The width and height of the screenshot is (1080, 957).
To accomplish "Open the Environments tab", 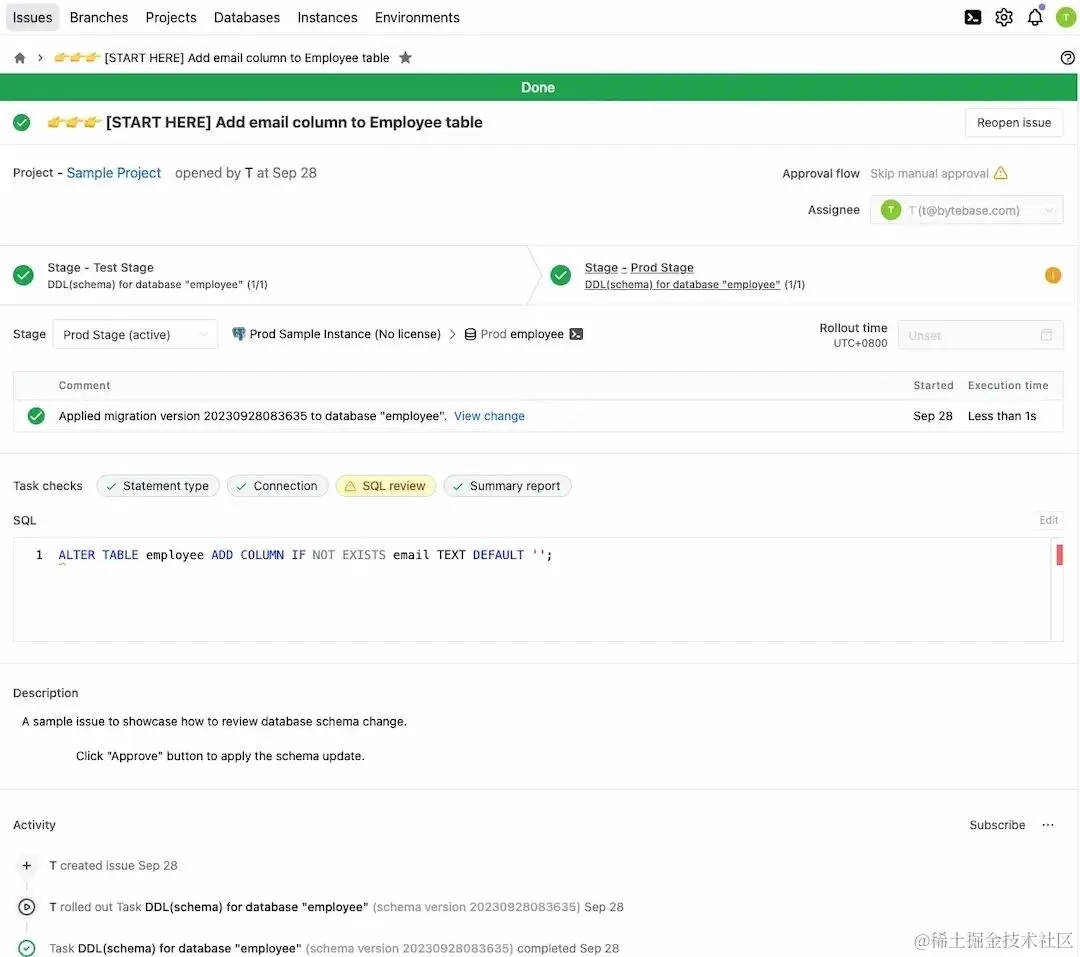I will pos(417,17).
